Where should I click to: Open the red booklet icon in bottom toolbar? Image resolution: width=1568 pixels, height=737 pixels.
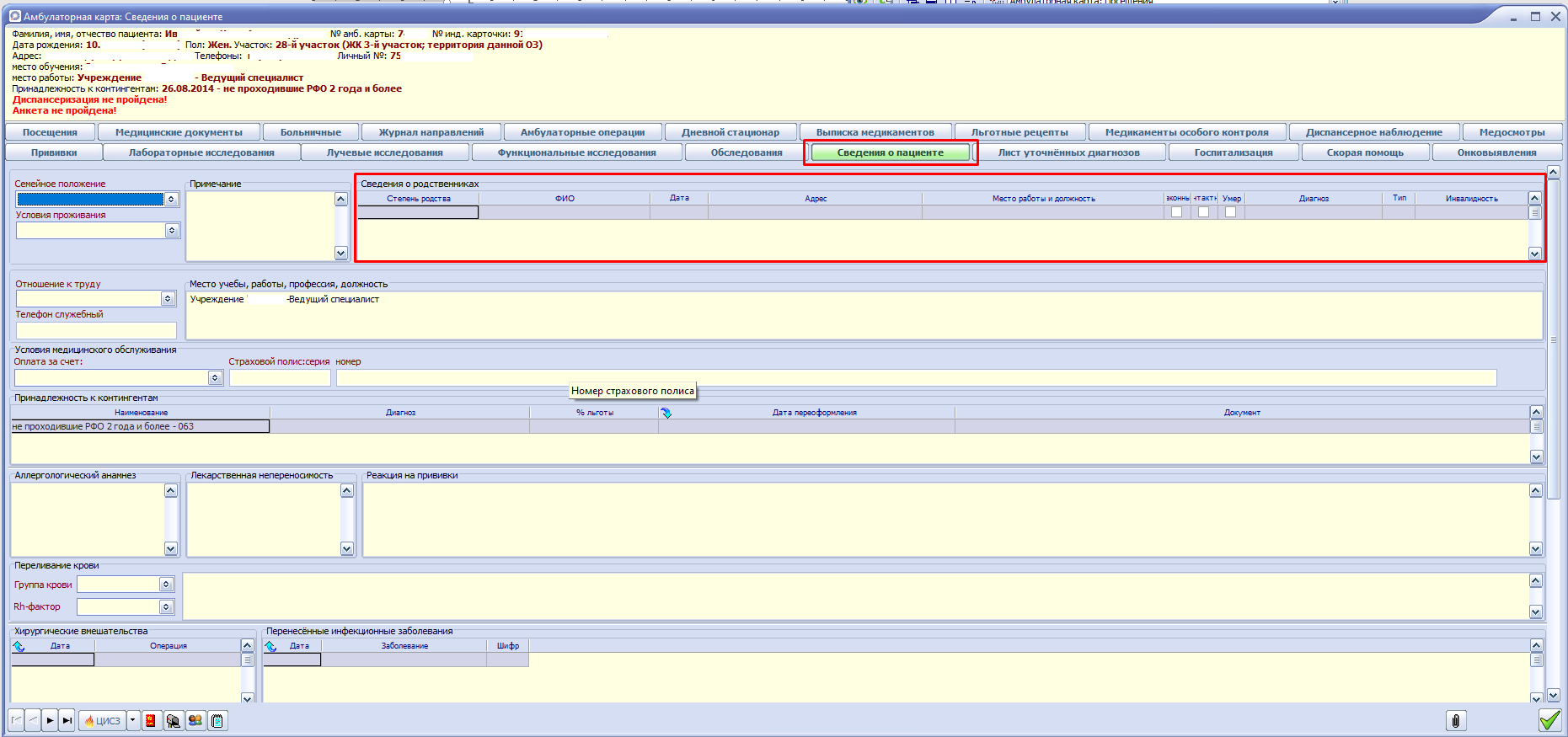tap(151, 721)
